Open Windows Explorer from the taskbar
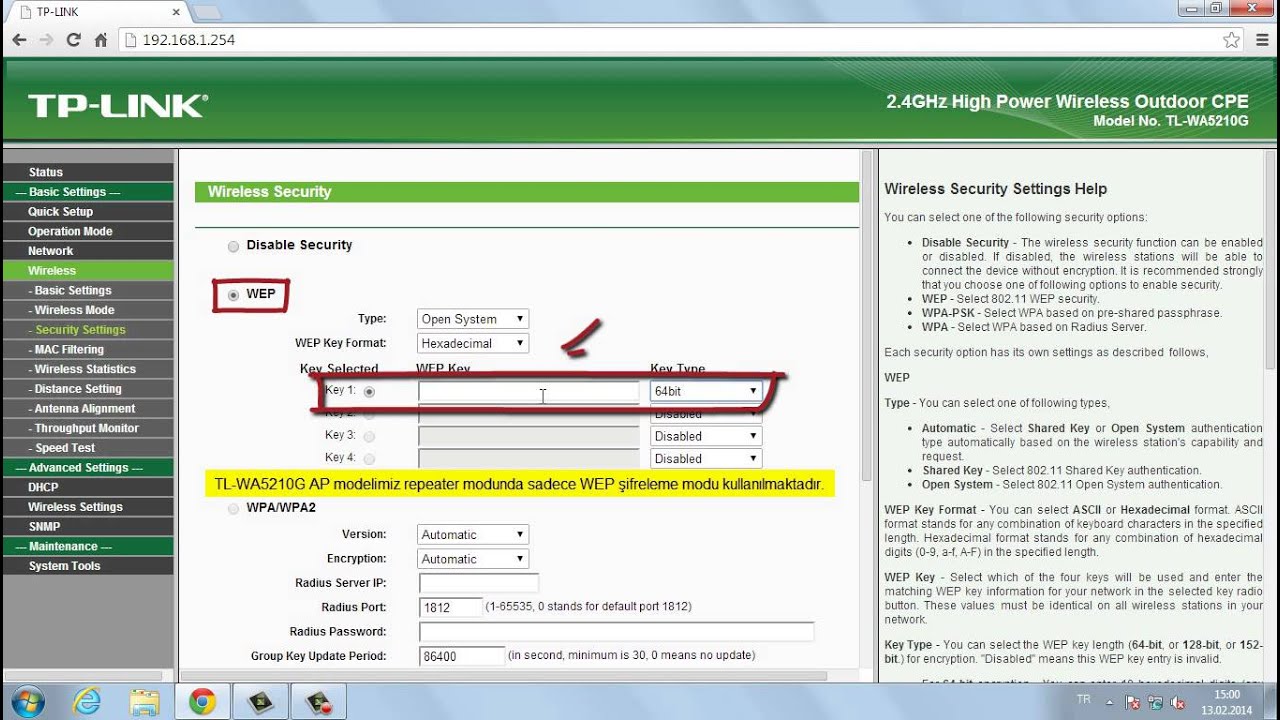1280x720 pixels. pyautogui.click(x=145, y=701)
